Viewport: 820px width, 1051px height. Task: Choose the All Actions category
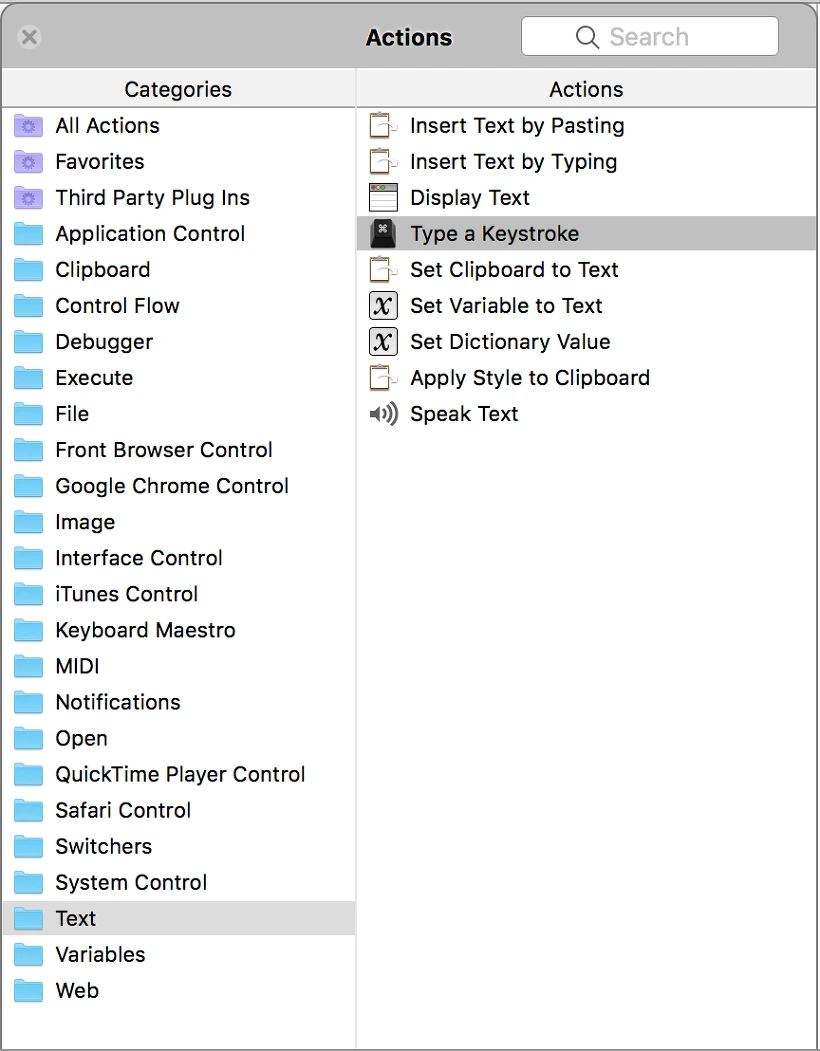(178, 125)
